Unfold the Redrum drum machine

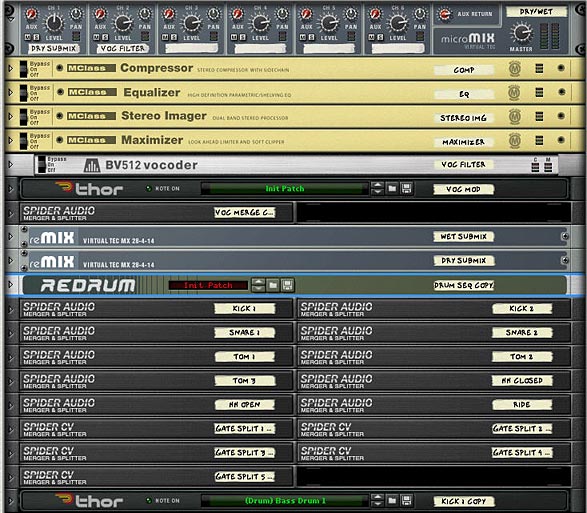pos(10,285)
